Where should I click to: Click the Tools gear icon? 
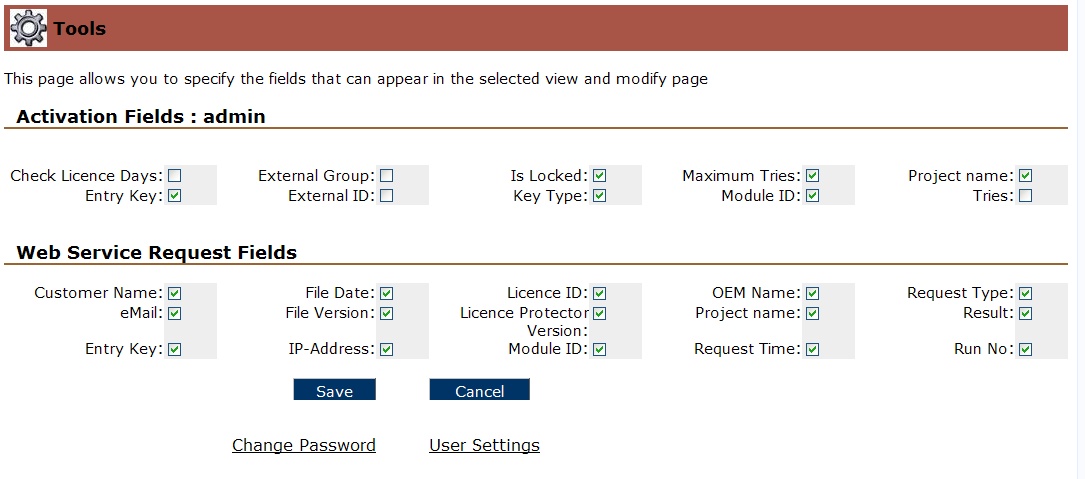(28, 28)
